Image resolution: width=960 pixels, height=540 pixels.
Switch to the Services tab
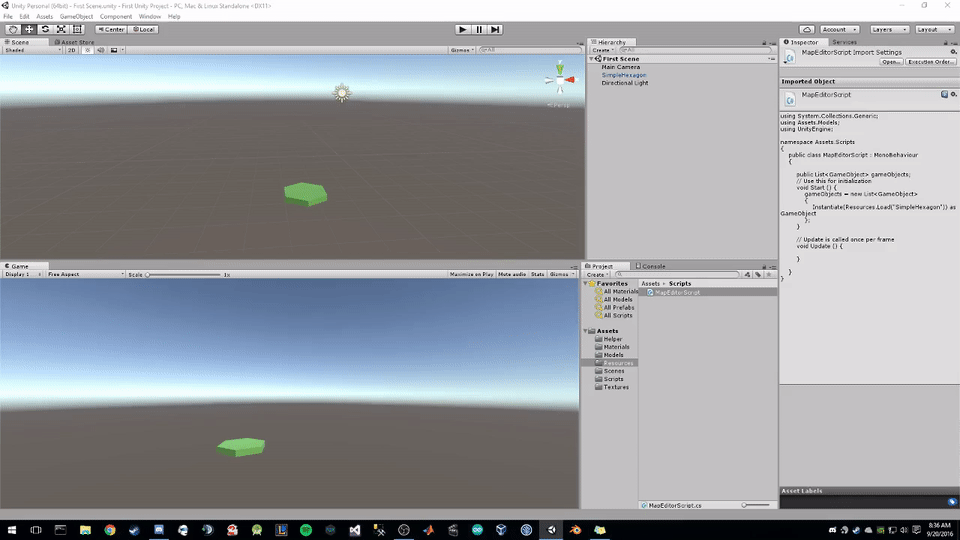[x=844, y=42]
